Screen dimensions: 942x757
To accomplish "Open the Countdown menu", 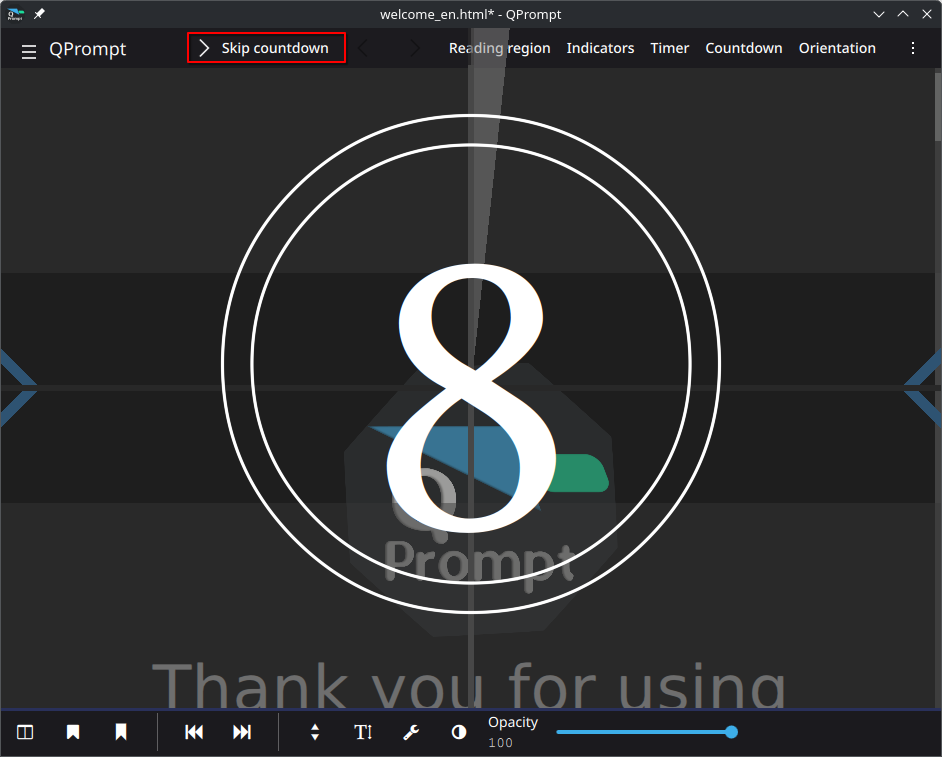I will click(x=744, y=48).
